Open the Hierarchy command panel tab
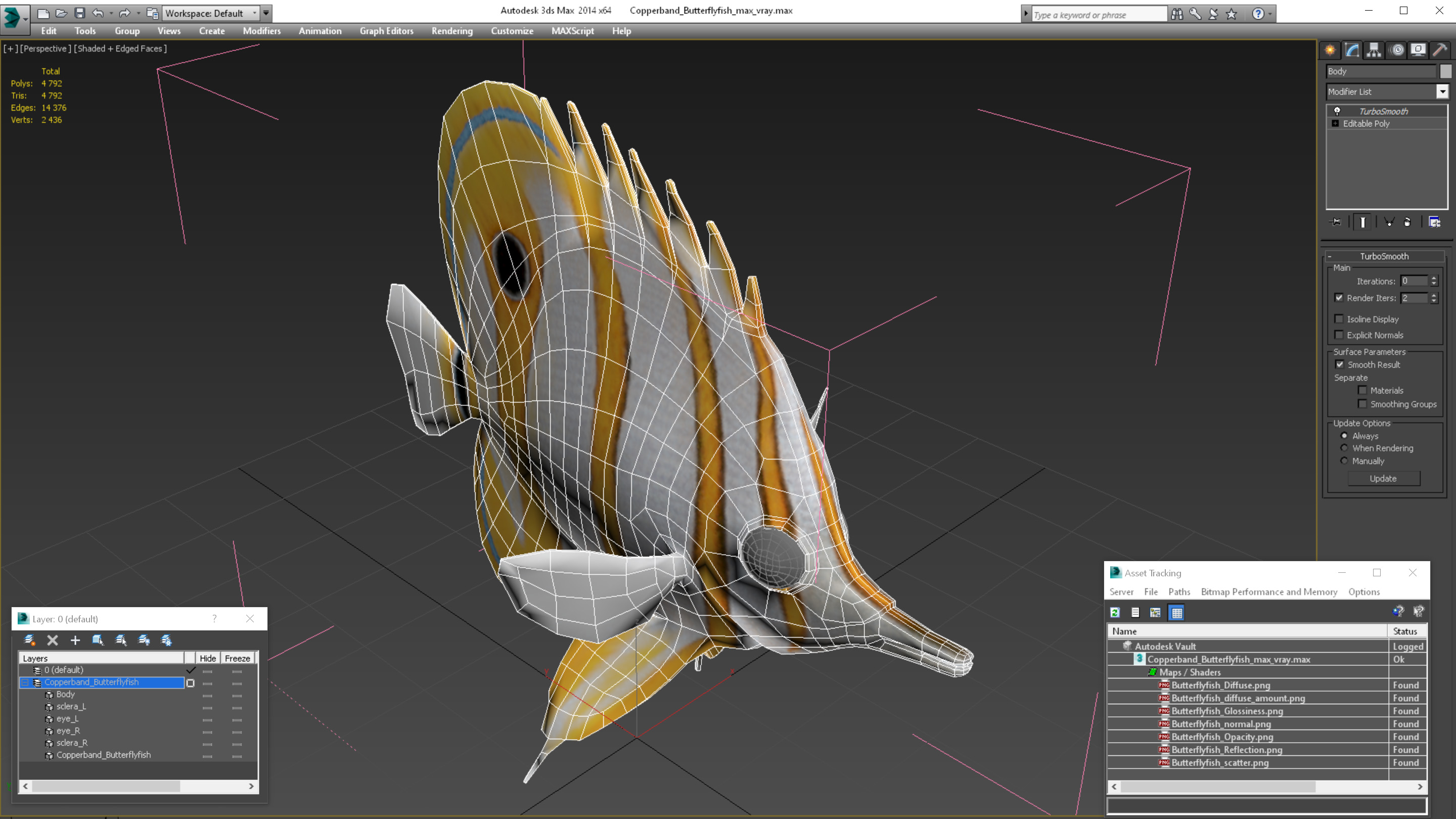The image size is (1456, 819). (1374, 51)
